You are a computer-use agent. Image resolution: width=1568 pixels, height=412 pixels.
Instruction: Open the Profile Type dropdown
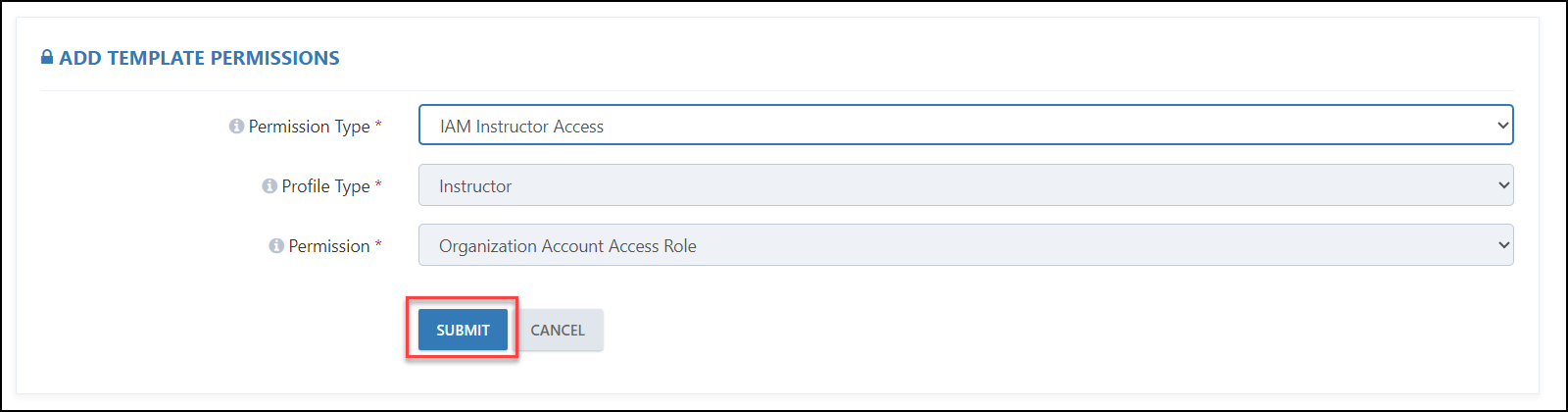[965, 185]
